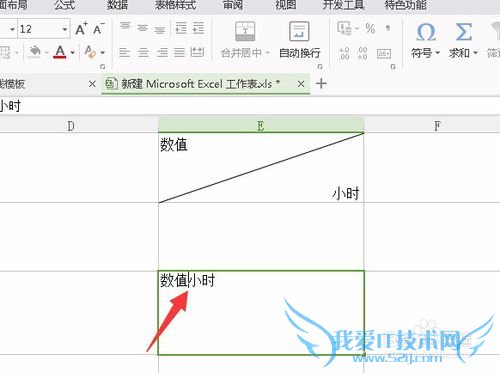Align cell text to the bottom

click(160, 30)
